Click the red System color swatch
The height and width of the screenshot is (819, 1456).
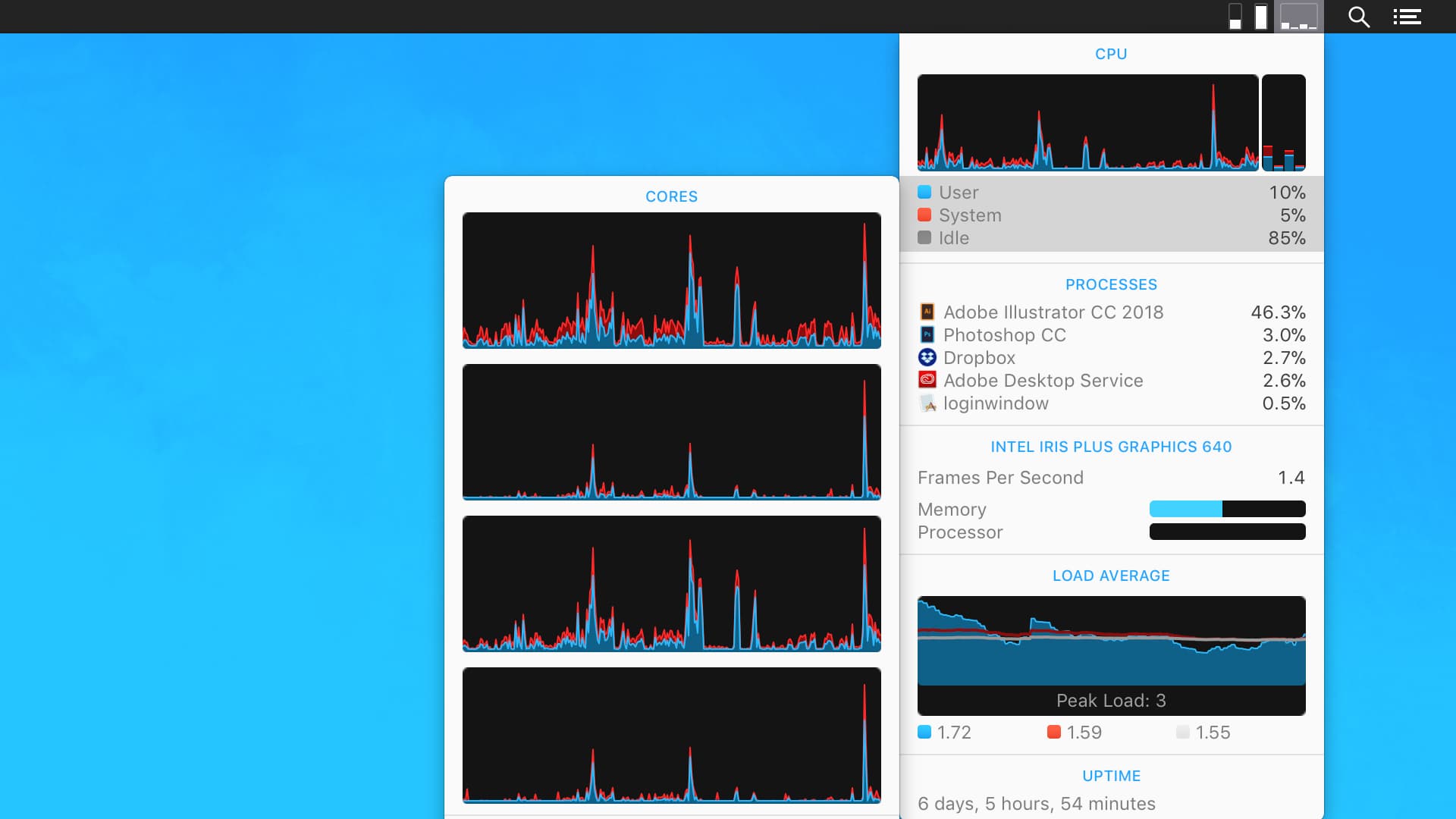coord(924,215)
